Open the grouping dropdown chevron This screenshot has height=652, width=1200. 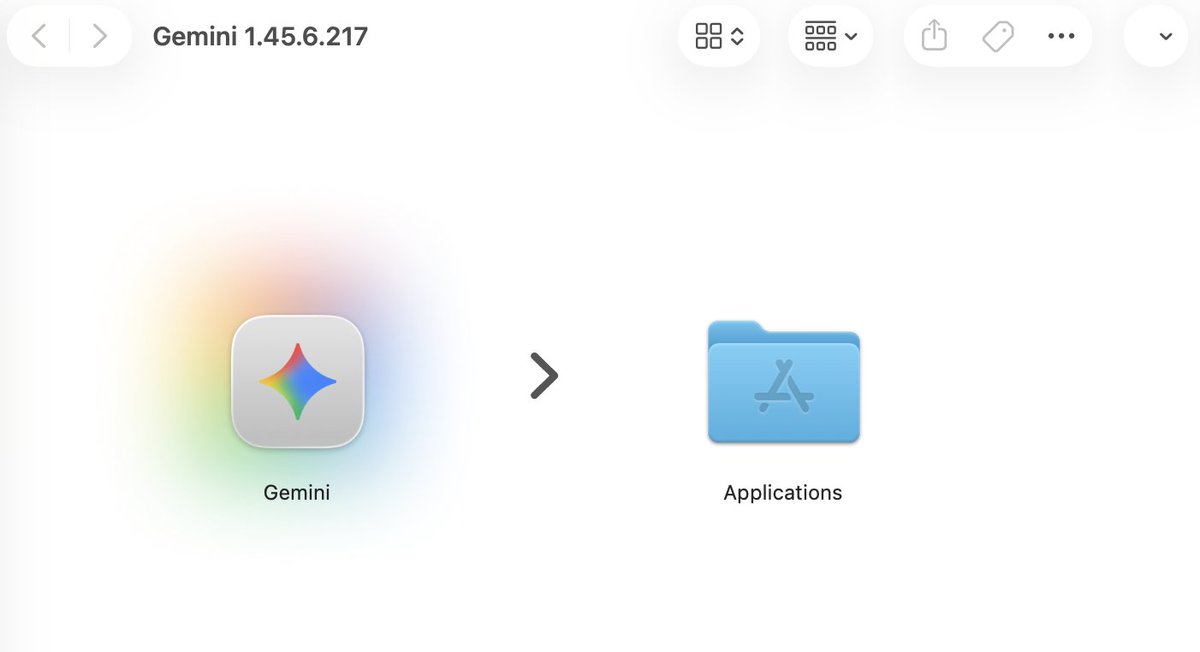click(x=851, y=35)
